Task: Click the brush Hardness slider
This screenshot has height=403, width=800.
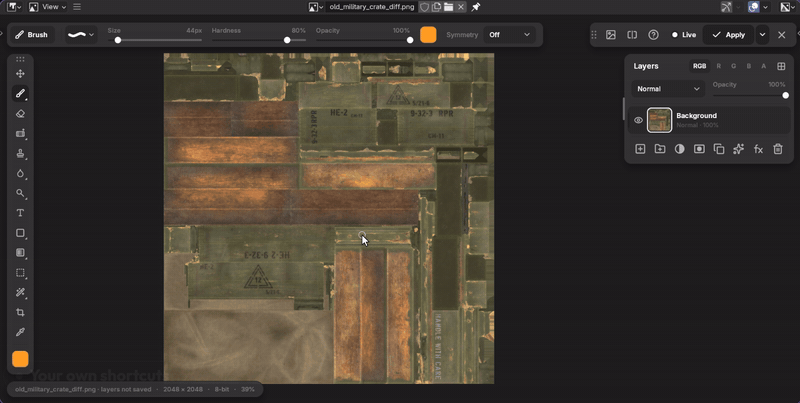Action: click(x=259, y=40)
